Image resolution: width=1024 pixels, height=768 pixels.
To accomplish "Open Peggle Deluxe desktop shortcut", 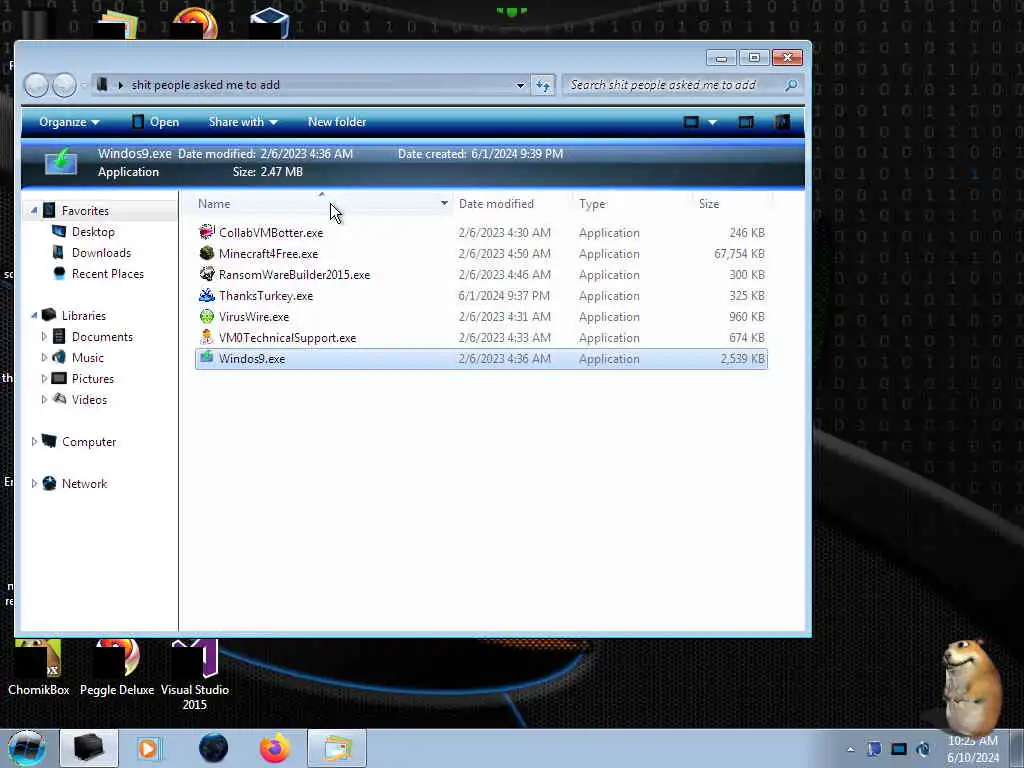I will point(117,667).
